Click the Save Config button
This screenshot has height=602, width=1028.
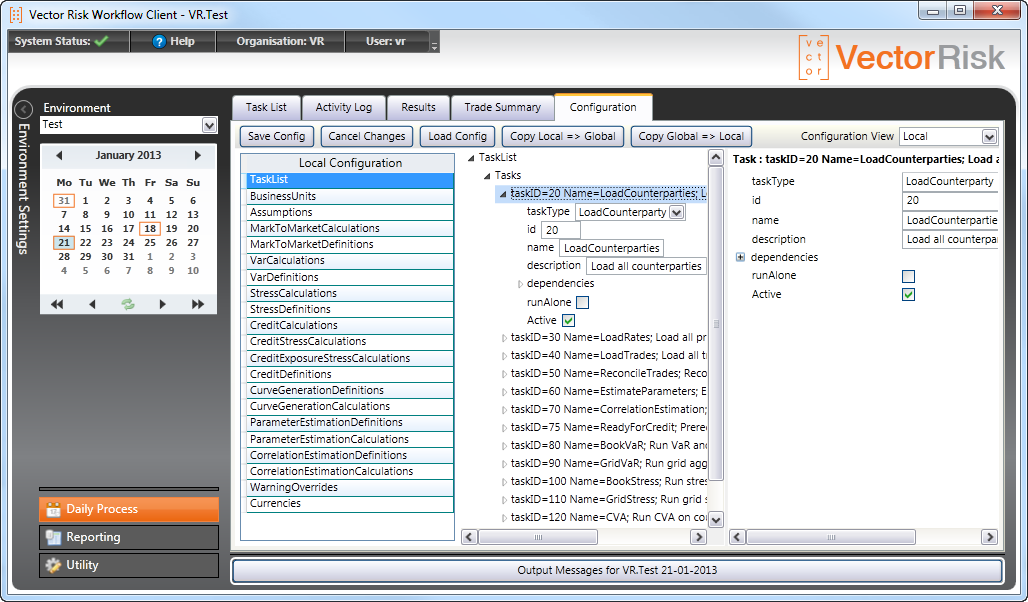point(277,136)
